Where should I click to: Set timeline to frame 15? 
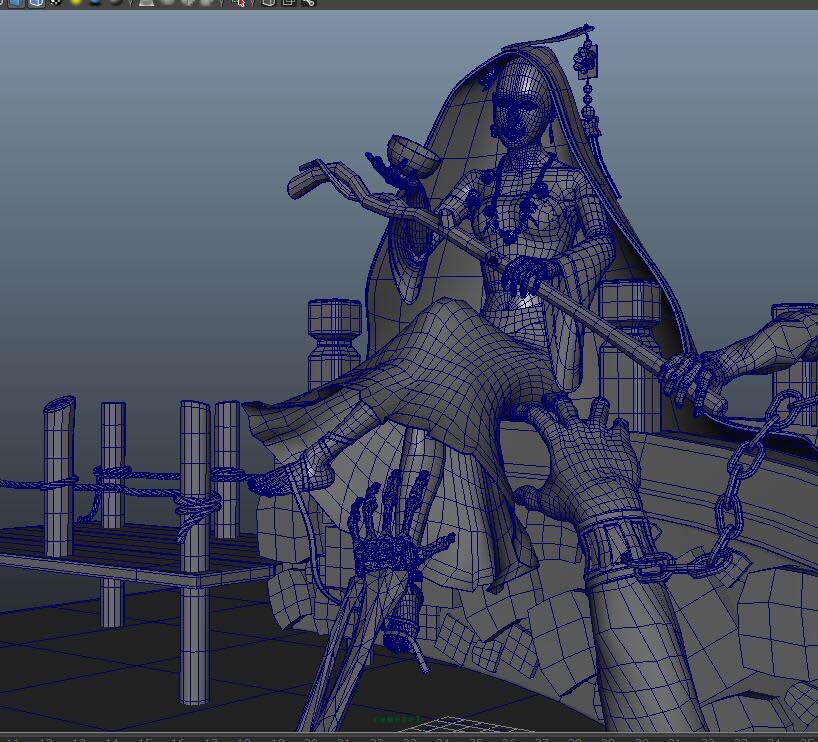coord(146,738)
